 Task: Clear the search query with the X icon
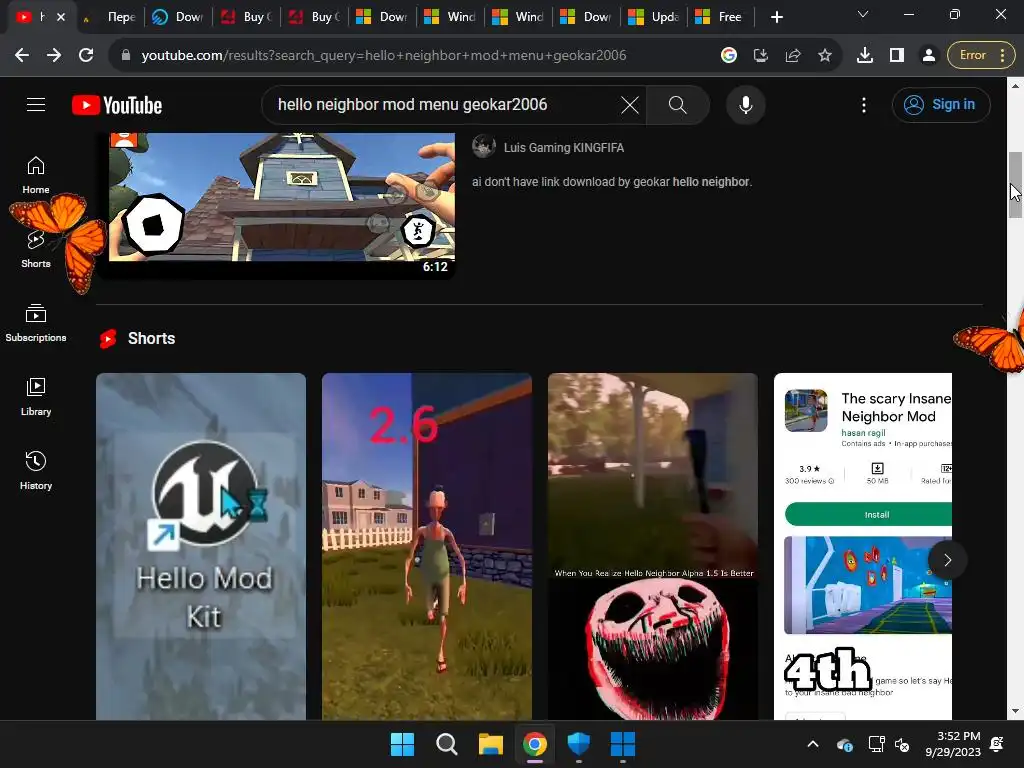tap(630, 104)
